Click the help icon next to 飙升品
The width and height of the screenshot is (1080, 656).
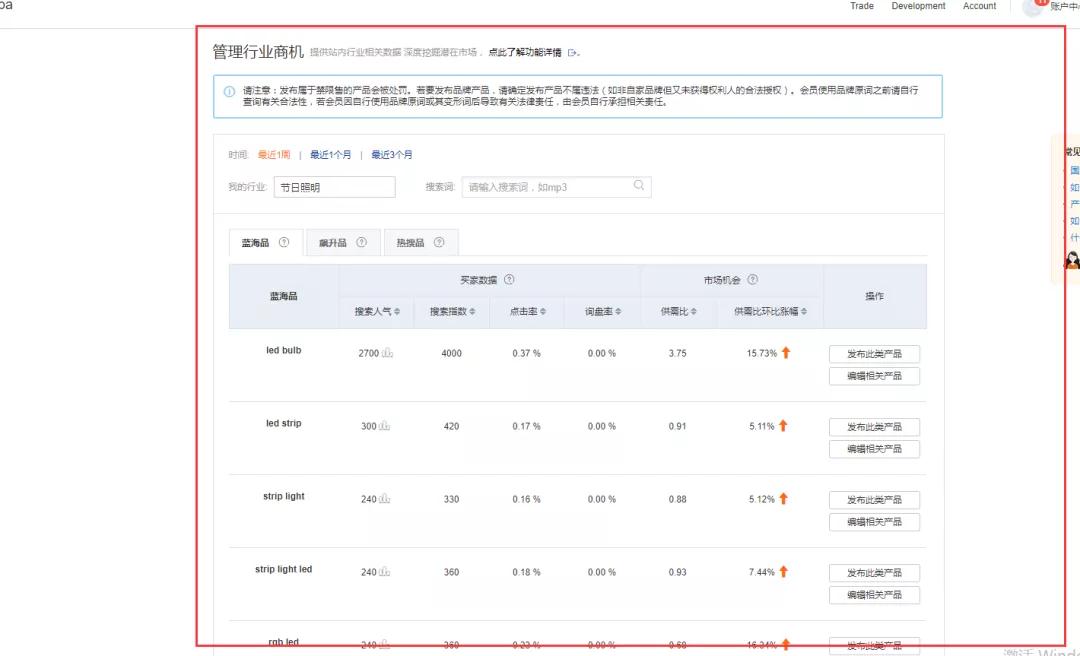point(361,242)
